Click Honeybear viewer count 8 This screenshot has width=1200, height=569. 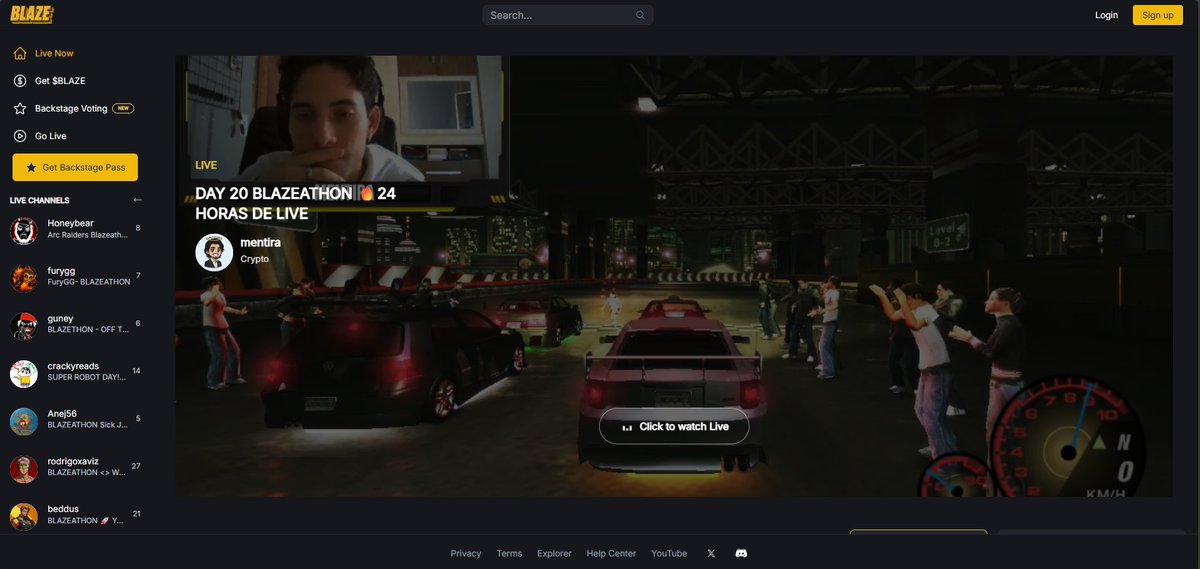coord(138,229)
